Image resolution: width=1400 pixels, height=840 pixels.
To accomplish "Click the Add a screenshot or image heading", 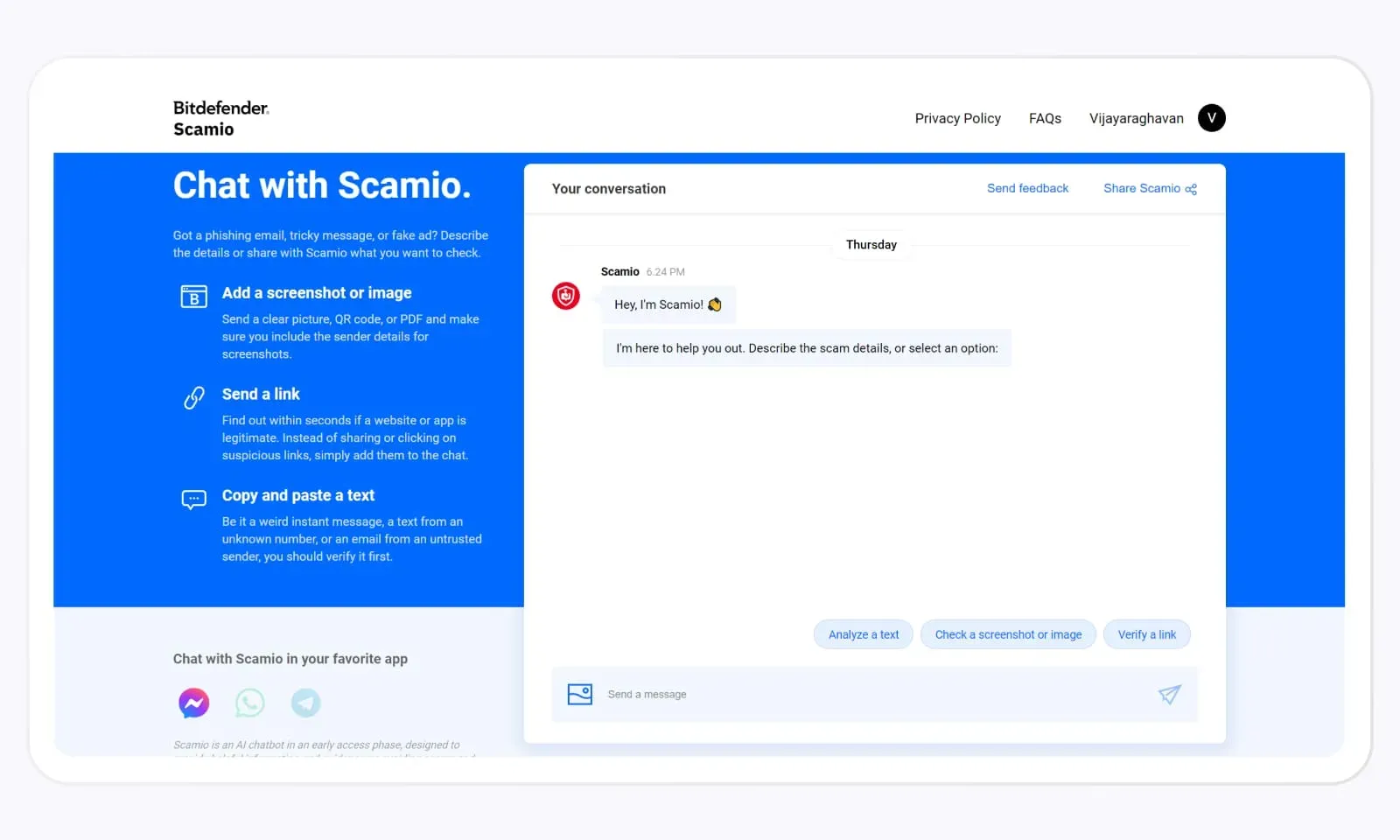I will coord(317,293).
